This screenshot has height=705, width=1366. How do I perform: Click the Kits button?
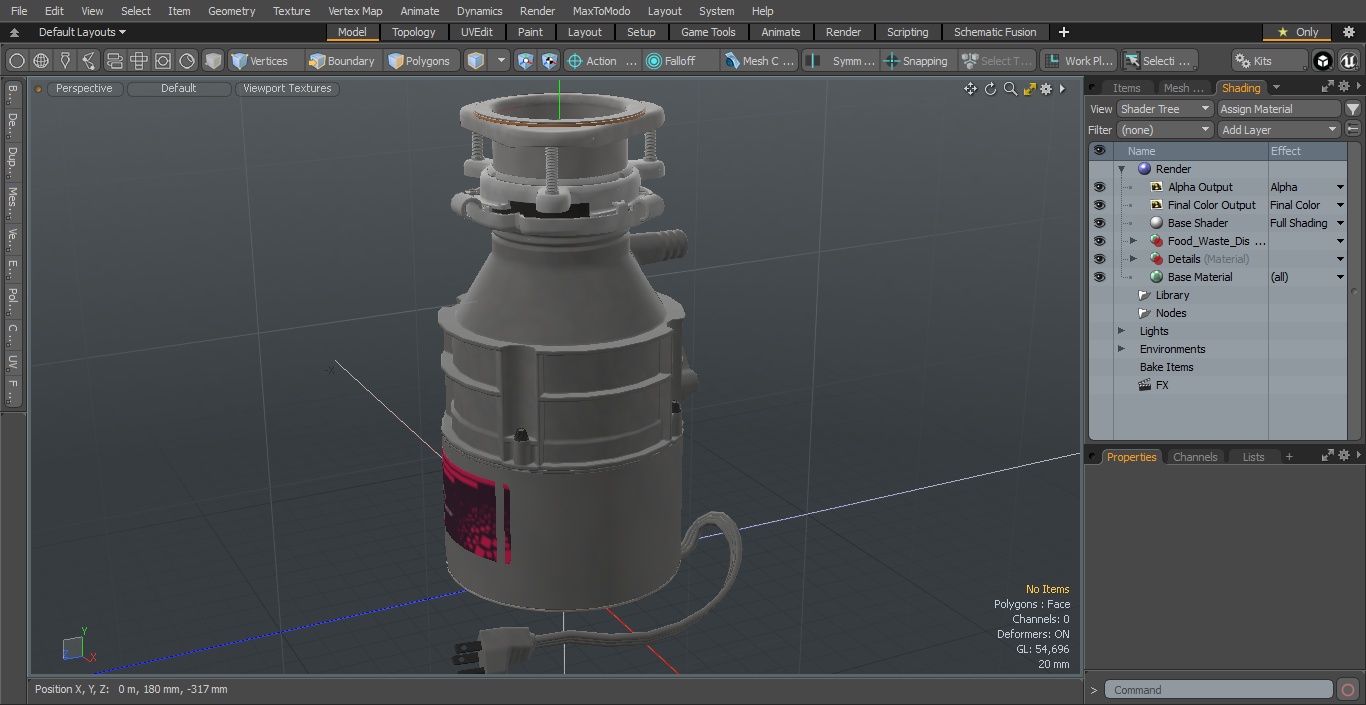point(1268,61)
